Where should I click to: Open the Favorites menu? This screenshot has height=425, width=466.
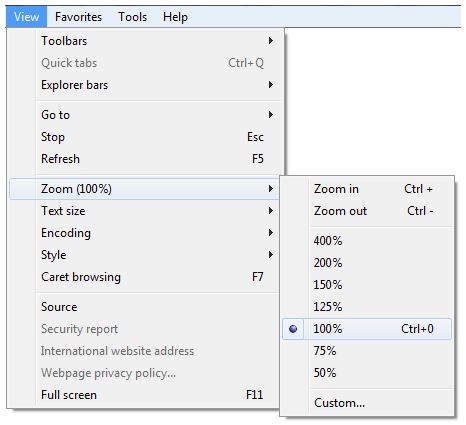click(78, 17)
